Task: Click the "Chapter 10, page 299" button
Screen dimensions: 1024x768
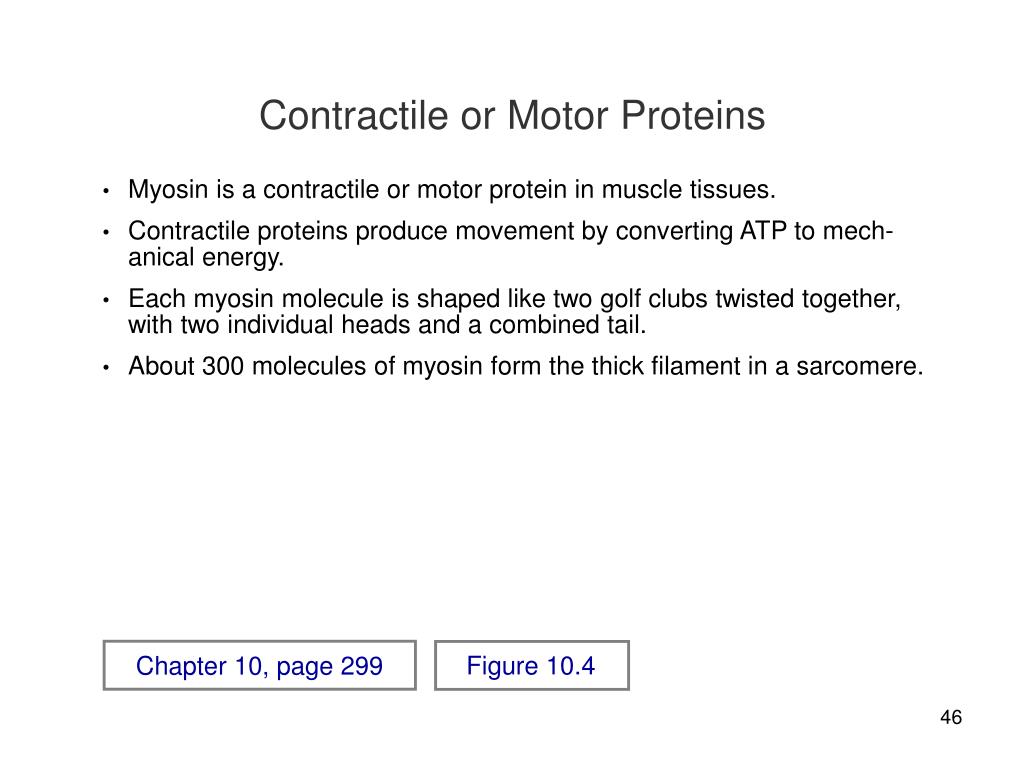Action: coord(259,665)
